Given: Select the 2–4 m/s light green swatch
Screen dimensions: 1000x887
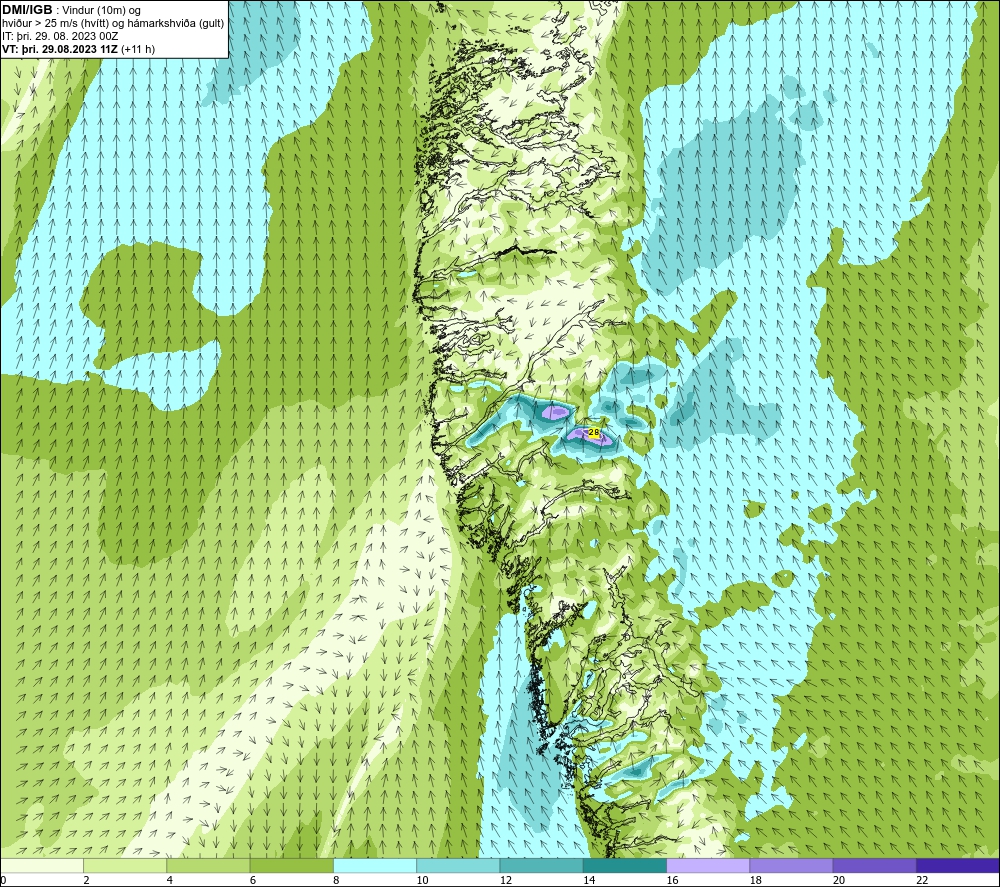Looking at the screenshot, I should 125,865.
